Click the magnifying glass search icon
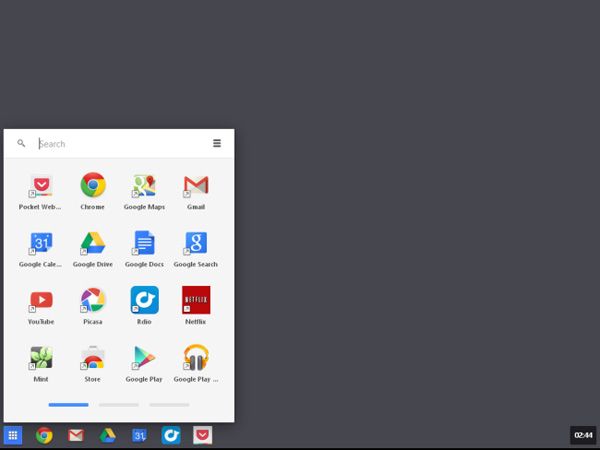This screenshot has width=600, height=450. coord(21,143)
